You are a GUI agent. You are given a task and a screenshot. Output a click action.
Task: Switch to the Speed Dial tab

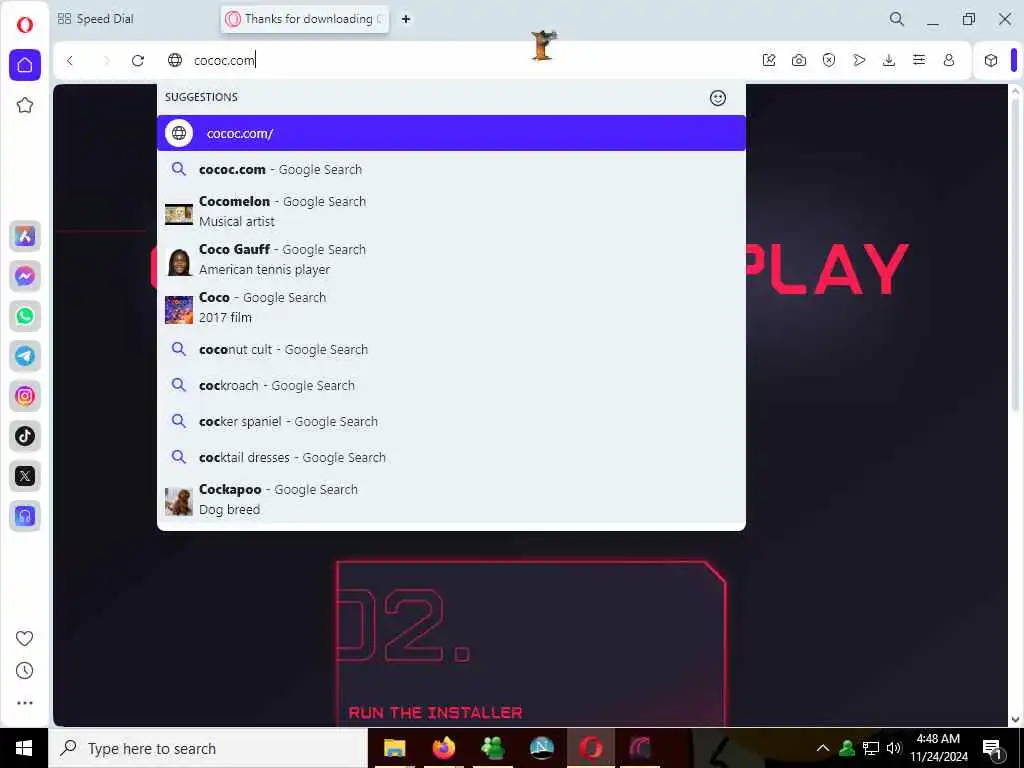(95, 19)
